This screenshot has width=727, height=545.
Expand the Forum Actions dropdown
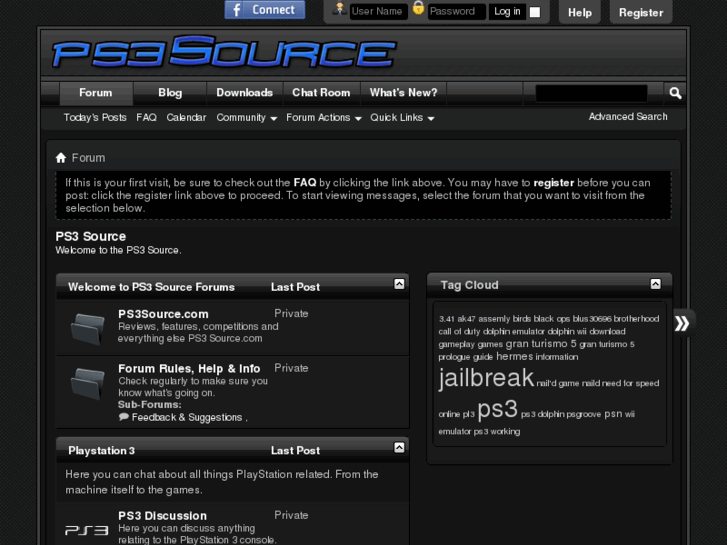(x=323, y=118)
